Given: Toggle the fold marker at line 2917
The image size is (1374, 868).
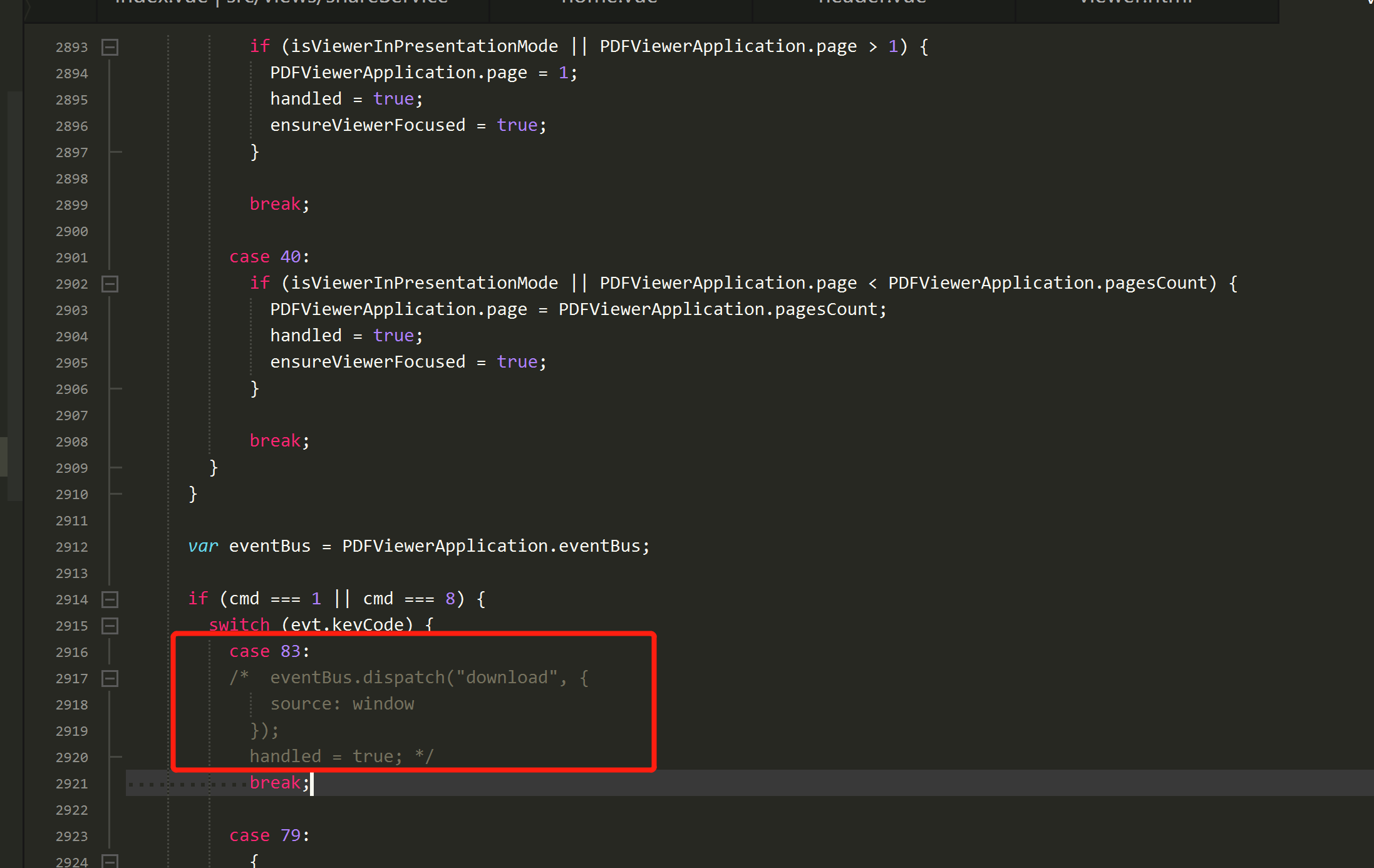Looking at the screenshot, I should click(110, 678).
